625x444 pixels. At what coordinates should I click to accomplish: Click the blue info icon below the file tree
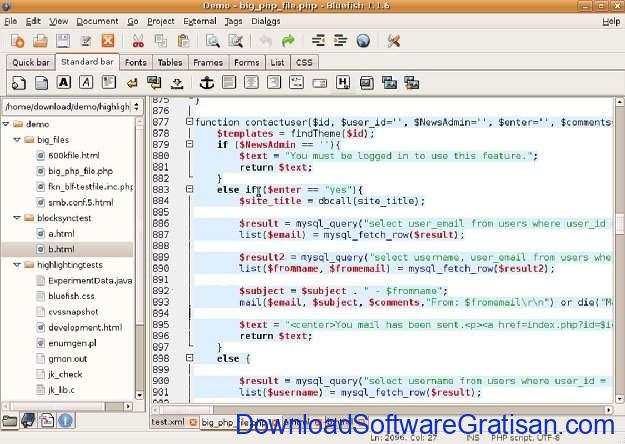(65, 420)
